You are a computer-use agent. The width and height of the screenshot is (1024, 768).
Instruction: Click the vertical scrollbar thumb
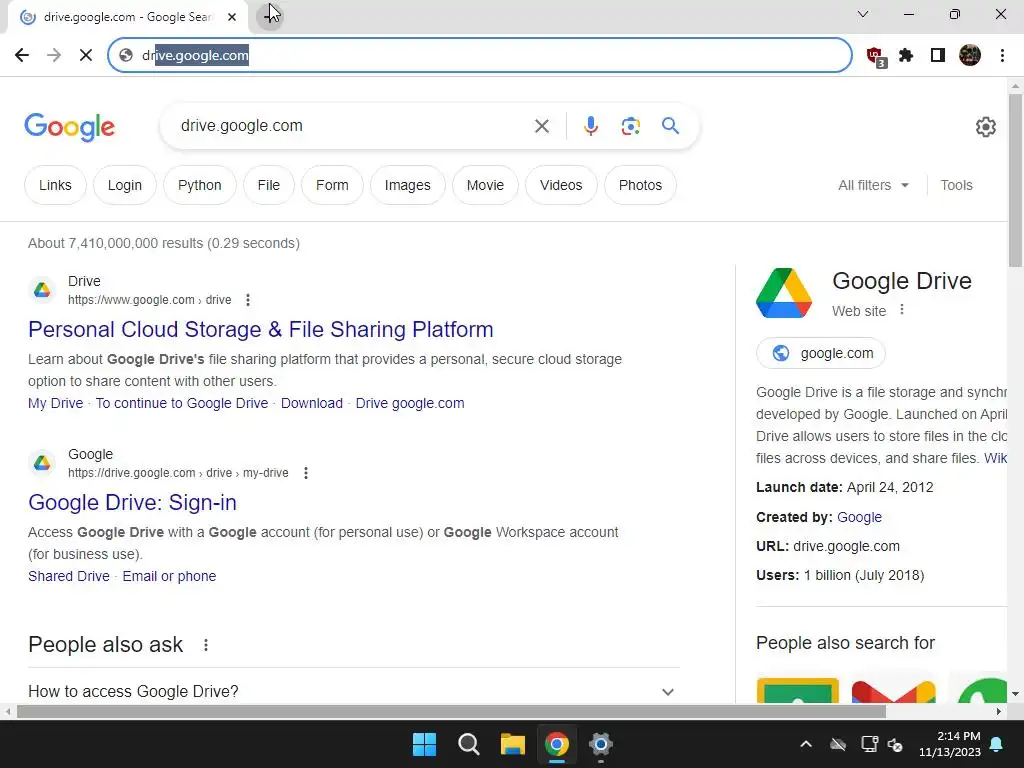coord(1015,180)
